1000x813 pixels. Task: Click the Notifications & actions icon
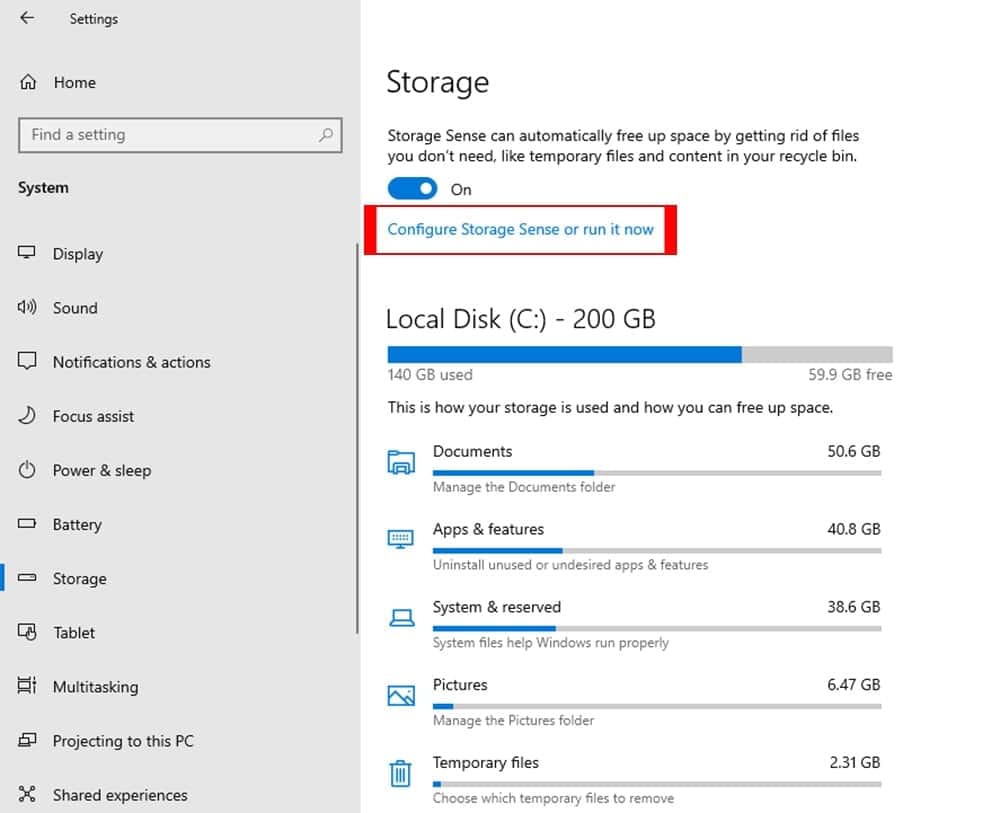27,361
